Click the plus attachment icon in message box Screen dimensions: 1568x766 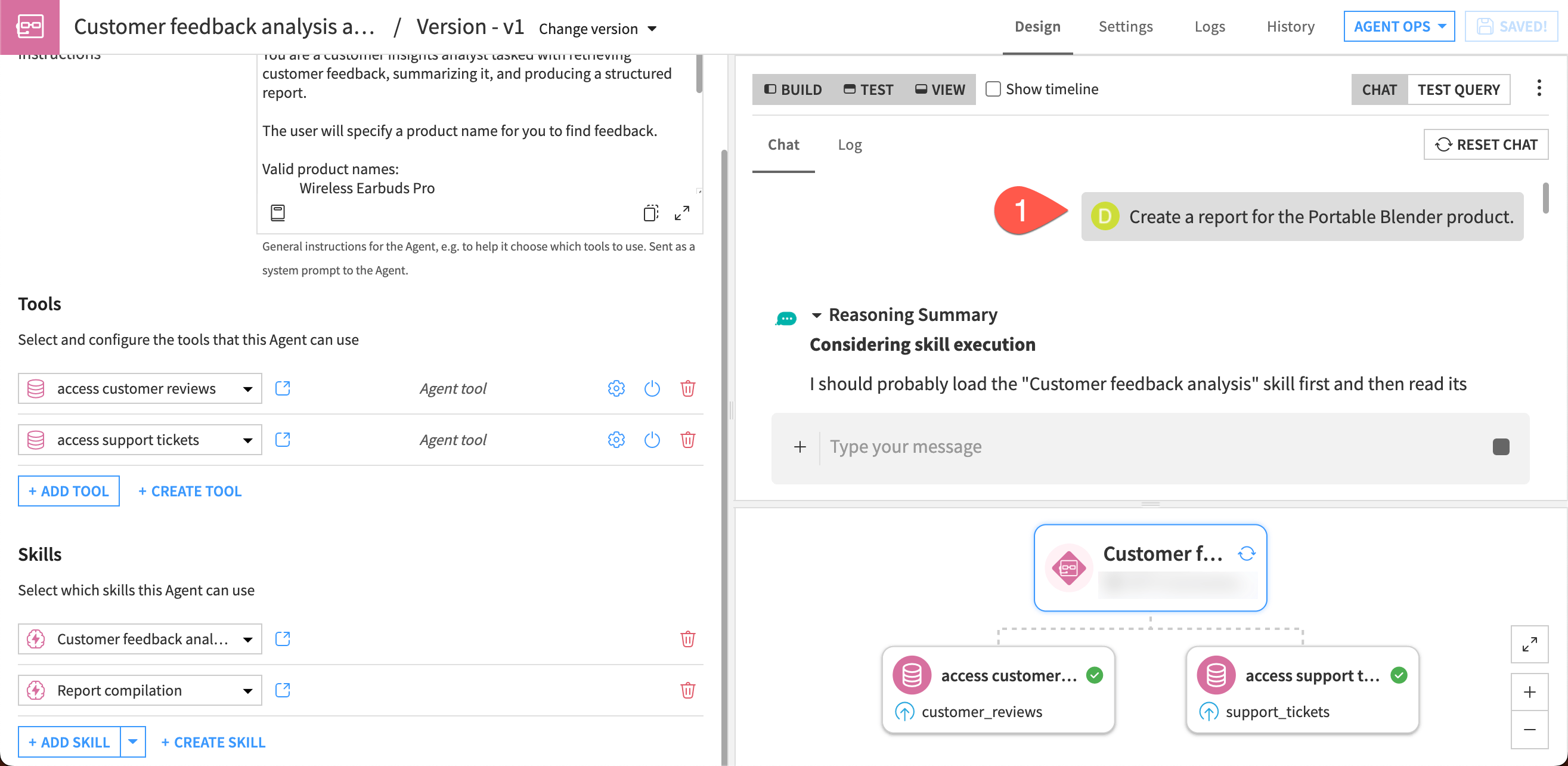coord(800,446)
